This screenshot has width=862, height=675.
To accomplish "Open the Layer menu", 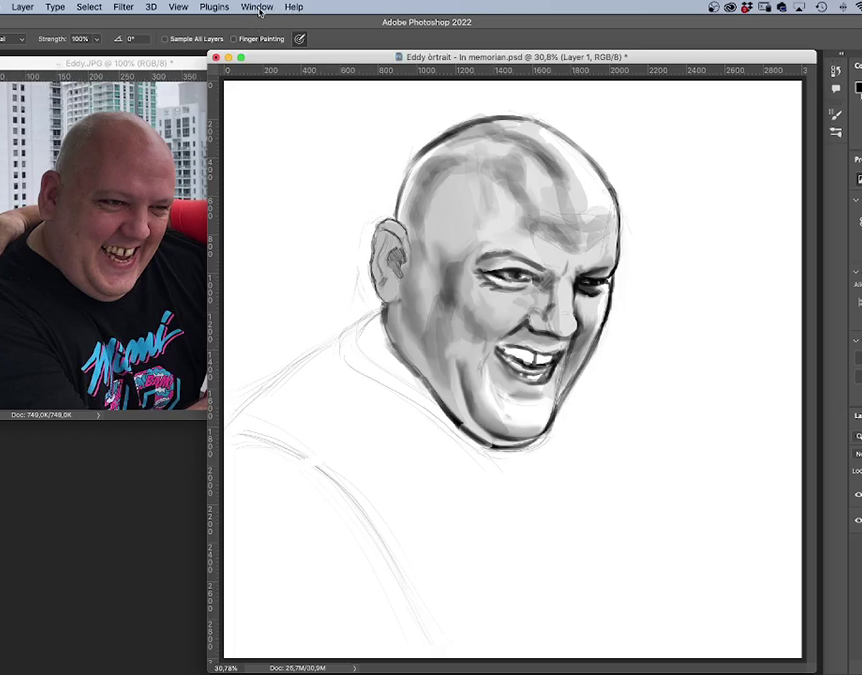I will tap(23, 7).
